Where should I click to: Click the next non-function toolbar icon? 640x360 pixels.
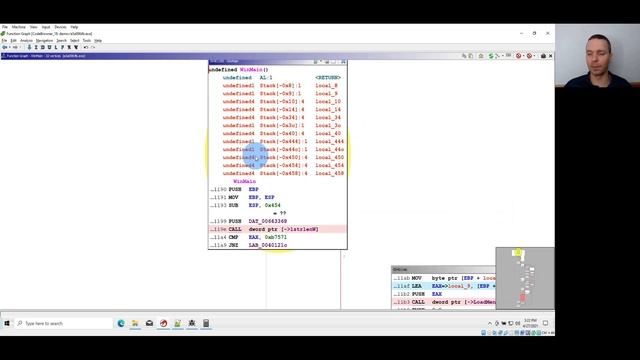point(69,47)
